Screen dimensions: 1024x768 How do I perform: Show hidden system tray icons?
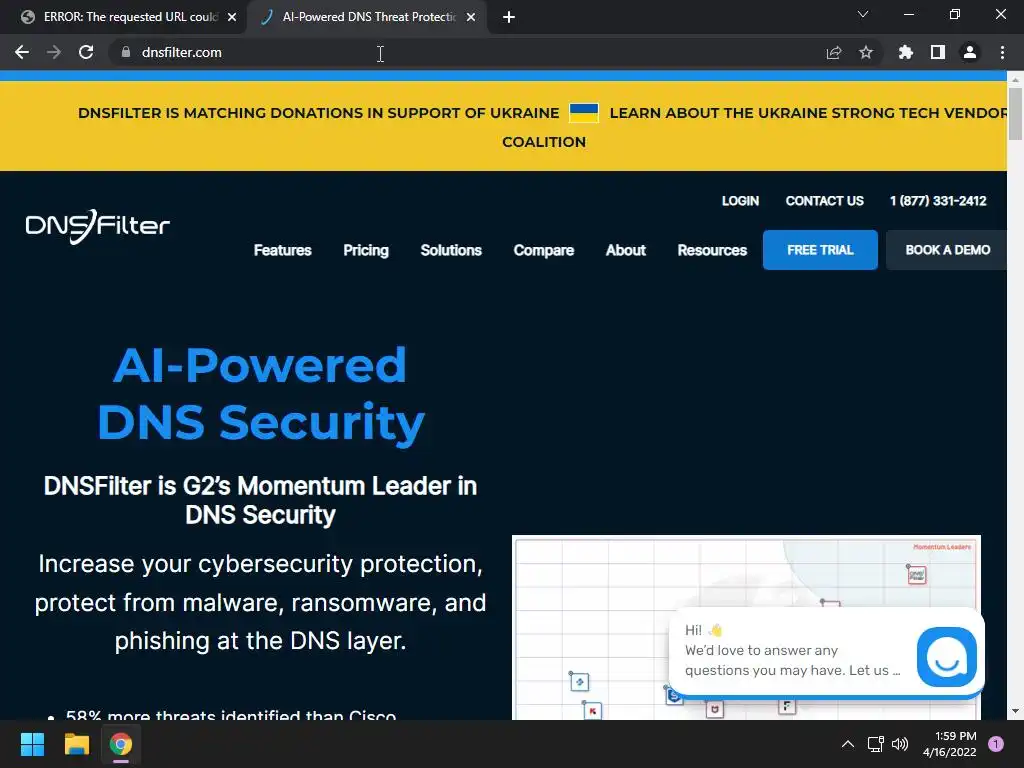(848, 744)
